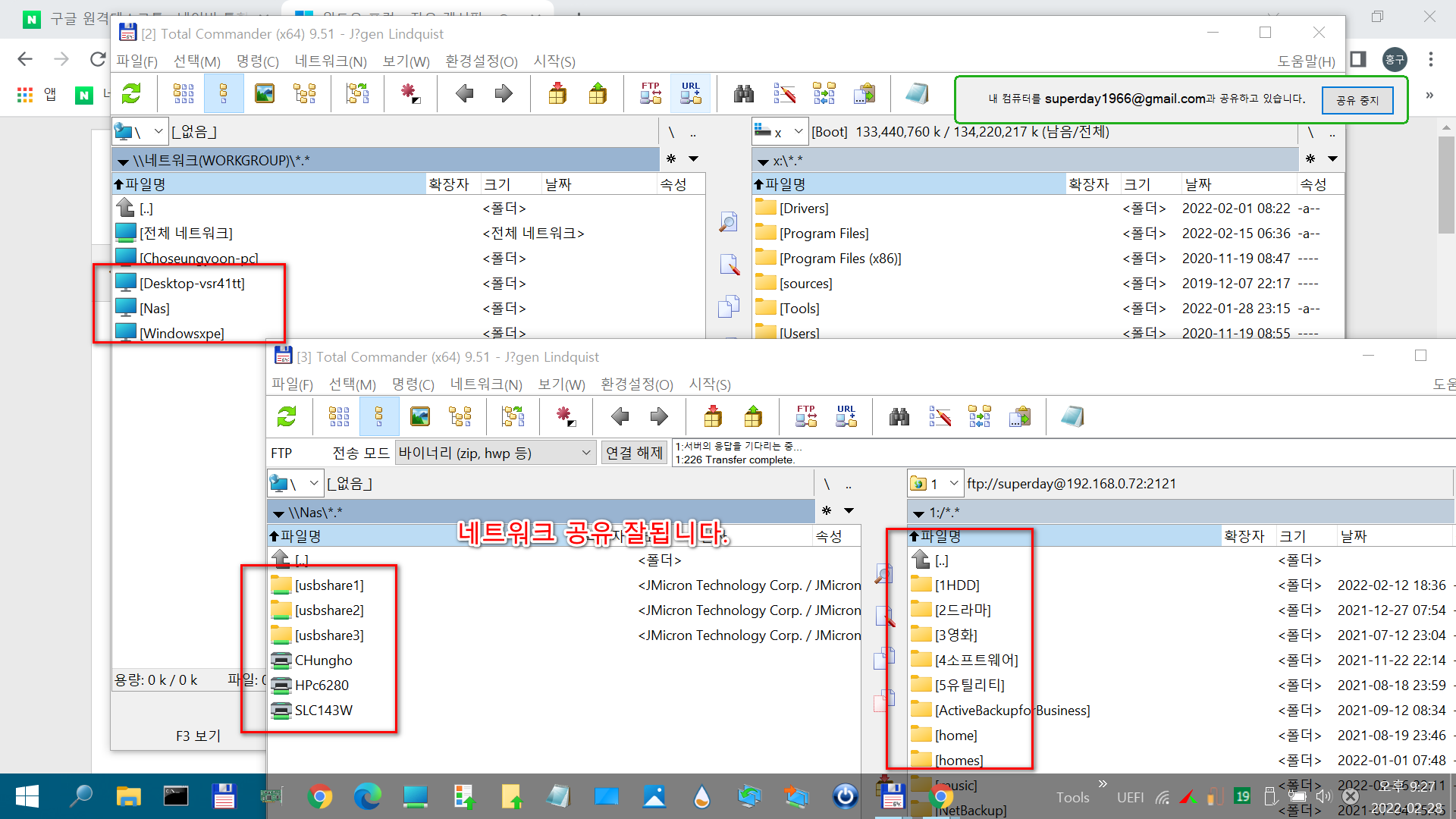Image resolution: width=1456 pixels, height=819 pixels.
Task: Open File Explorer from taskbar
Action: click(128, 796)
